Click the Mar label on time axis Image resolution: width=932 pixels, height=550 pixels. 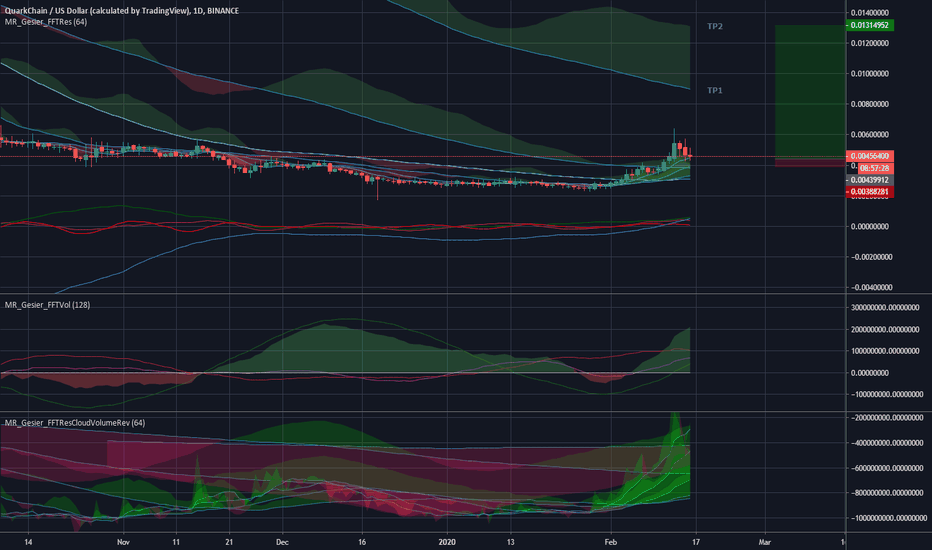tap(764, 542)
